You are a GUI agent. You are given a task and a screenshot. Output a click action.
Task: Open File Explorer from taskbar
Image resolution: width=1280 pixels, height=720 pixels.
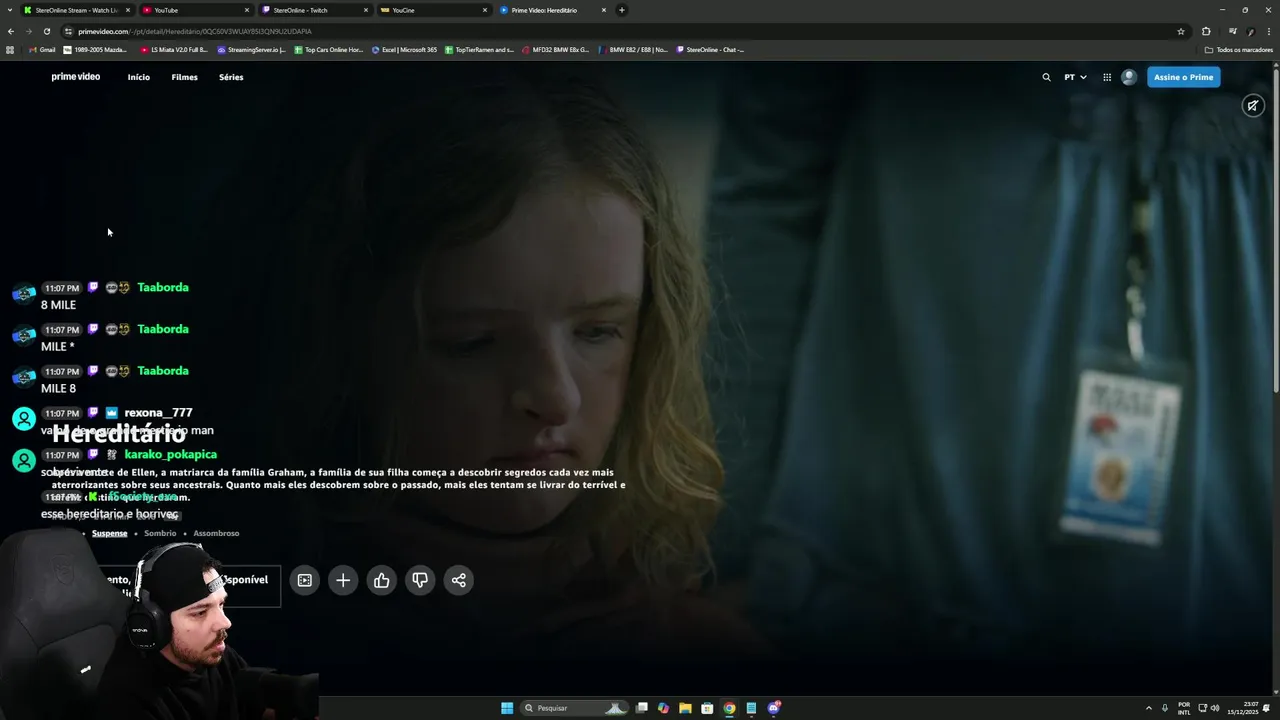point(685,708)
